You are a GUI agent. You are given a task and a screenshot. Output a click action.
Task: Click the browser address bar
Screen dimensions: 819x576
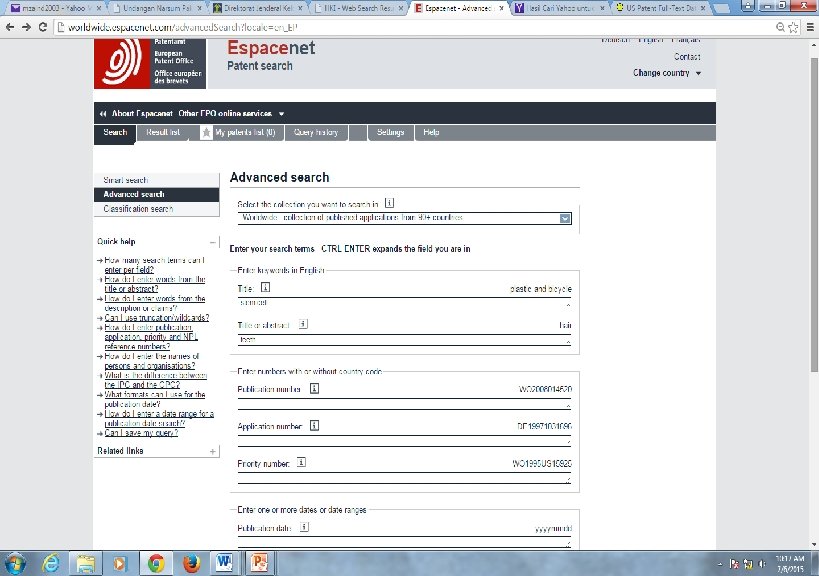[x=413, y=27]
